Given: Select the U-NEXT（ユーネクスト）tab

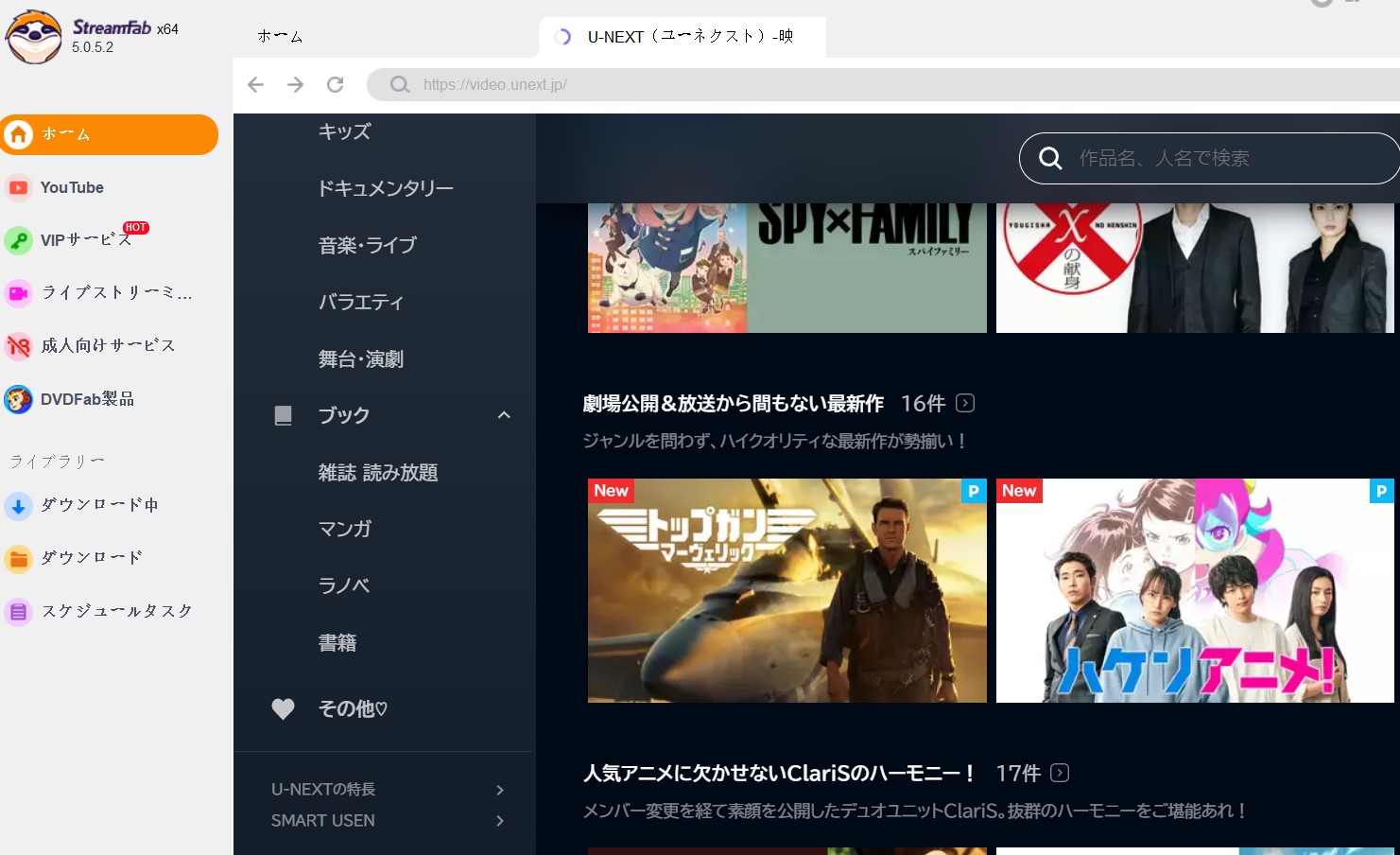Looking at the screenshot, I should click(x=682, y=37).
